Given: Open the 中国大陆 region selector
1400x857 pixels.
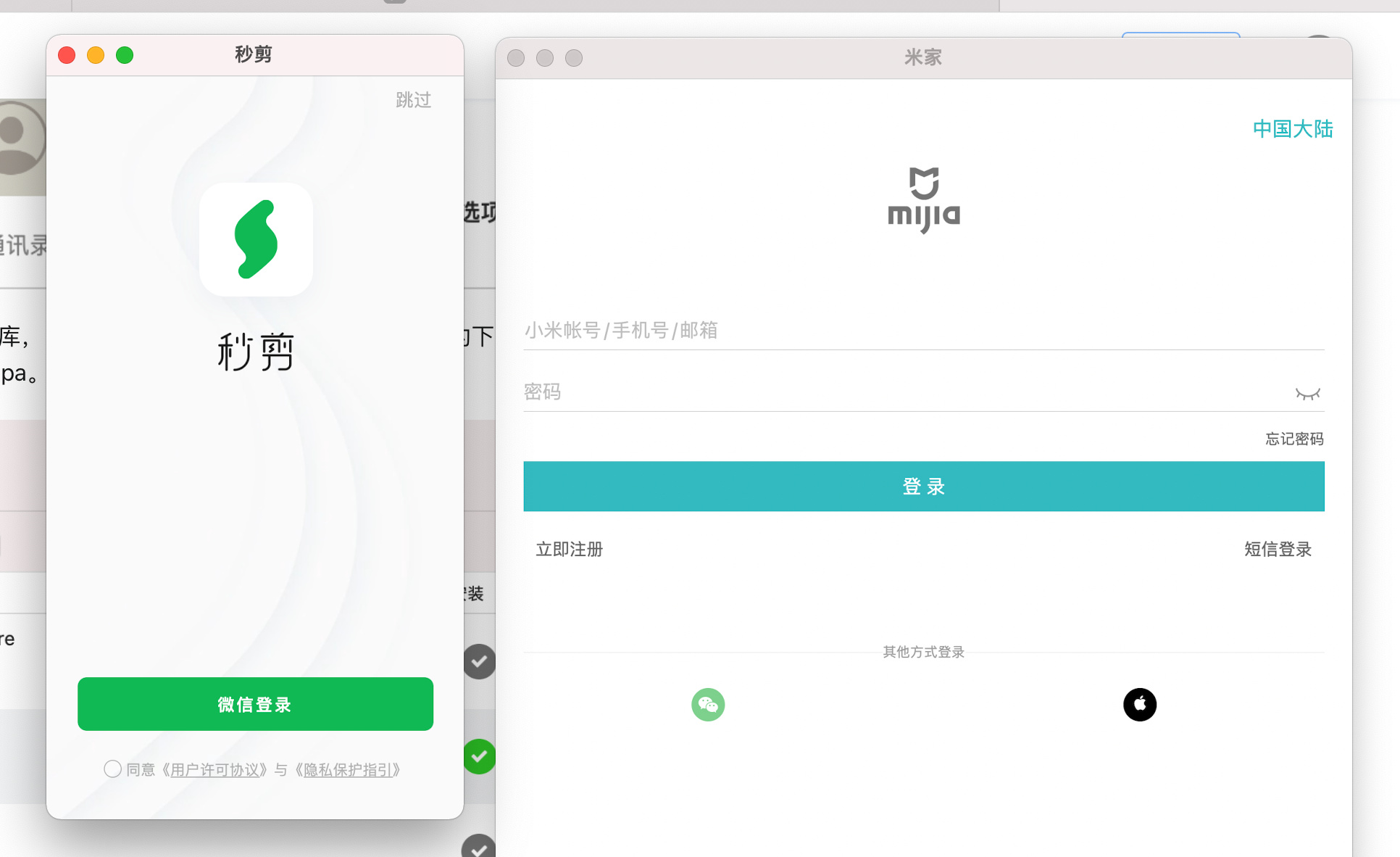Looking at the screenshot, I should click(x=1292, y=128).
